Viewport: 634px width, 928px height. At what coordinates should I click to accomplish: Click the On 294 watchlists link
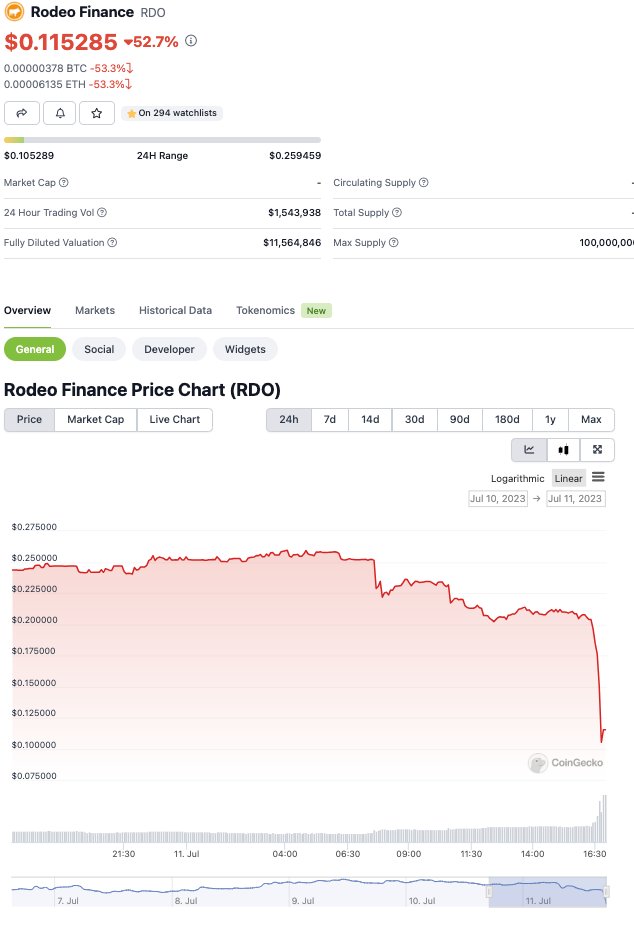click(x=172, y=113)
